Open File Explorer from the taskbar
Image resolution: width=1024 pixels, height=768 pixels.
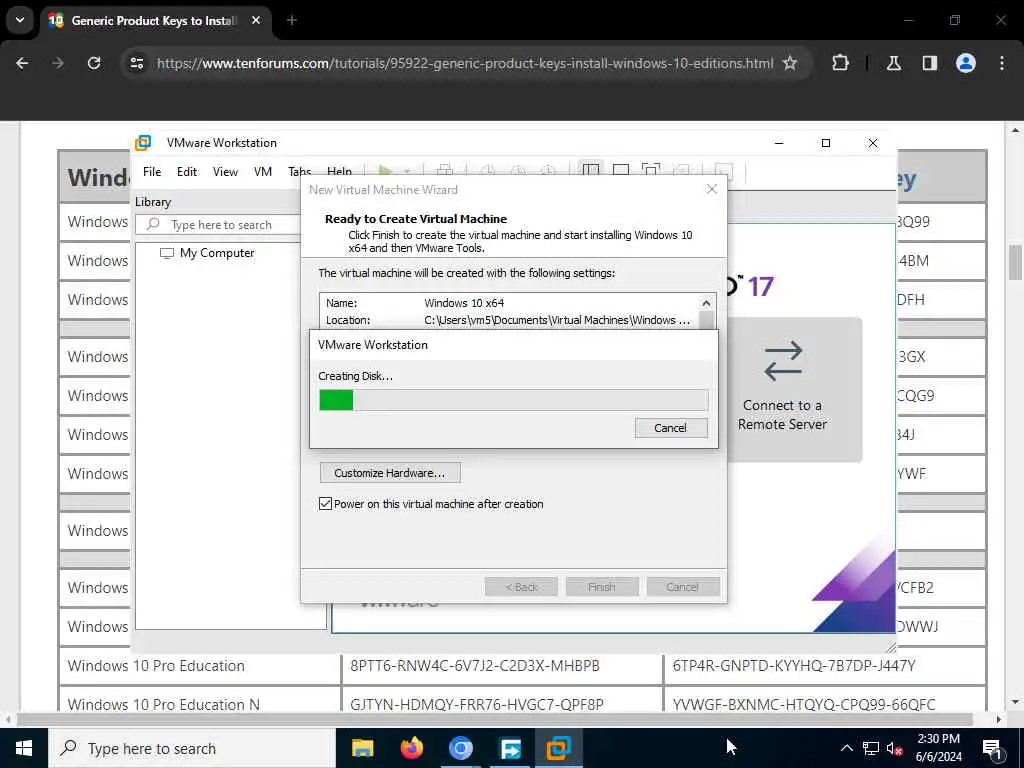[x=362, y=748]
